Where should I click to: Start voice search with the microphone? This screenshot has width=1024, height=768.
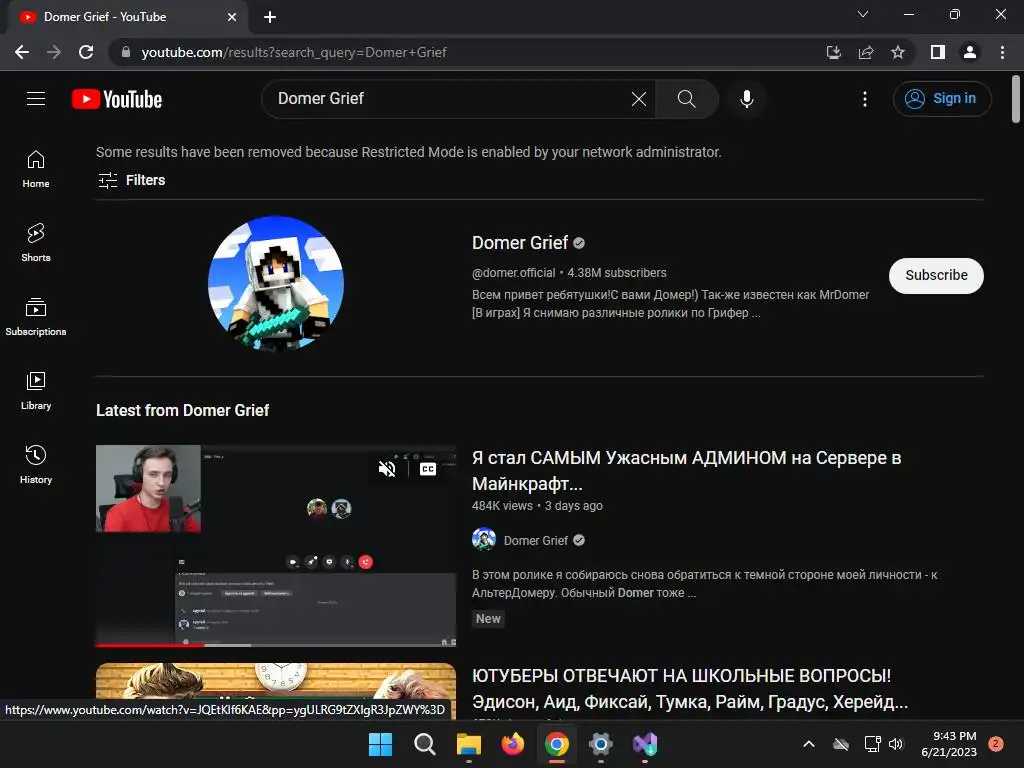pos(746,99)
